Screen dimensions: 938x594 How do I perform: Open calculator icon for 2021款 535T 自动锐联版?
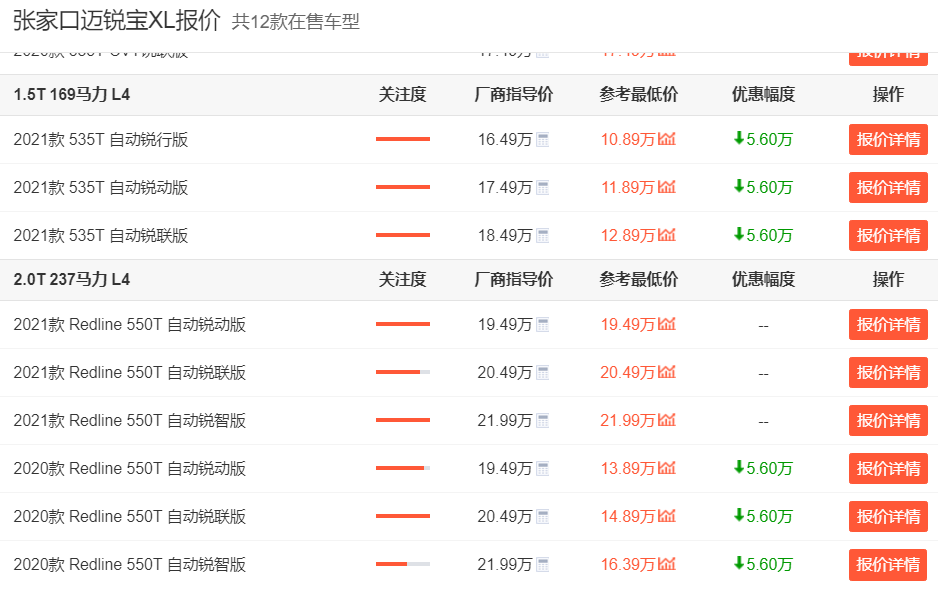[x=543, y=236]
